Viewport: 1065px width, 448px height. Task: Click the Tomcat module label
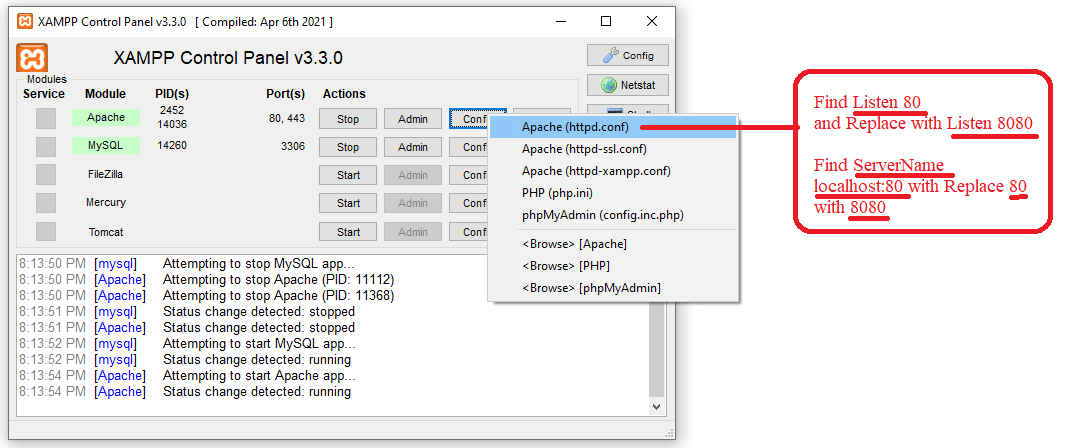(105, 231)
